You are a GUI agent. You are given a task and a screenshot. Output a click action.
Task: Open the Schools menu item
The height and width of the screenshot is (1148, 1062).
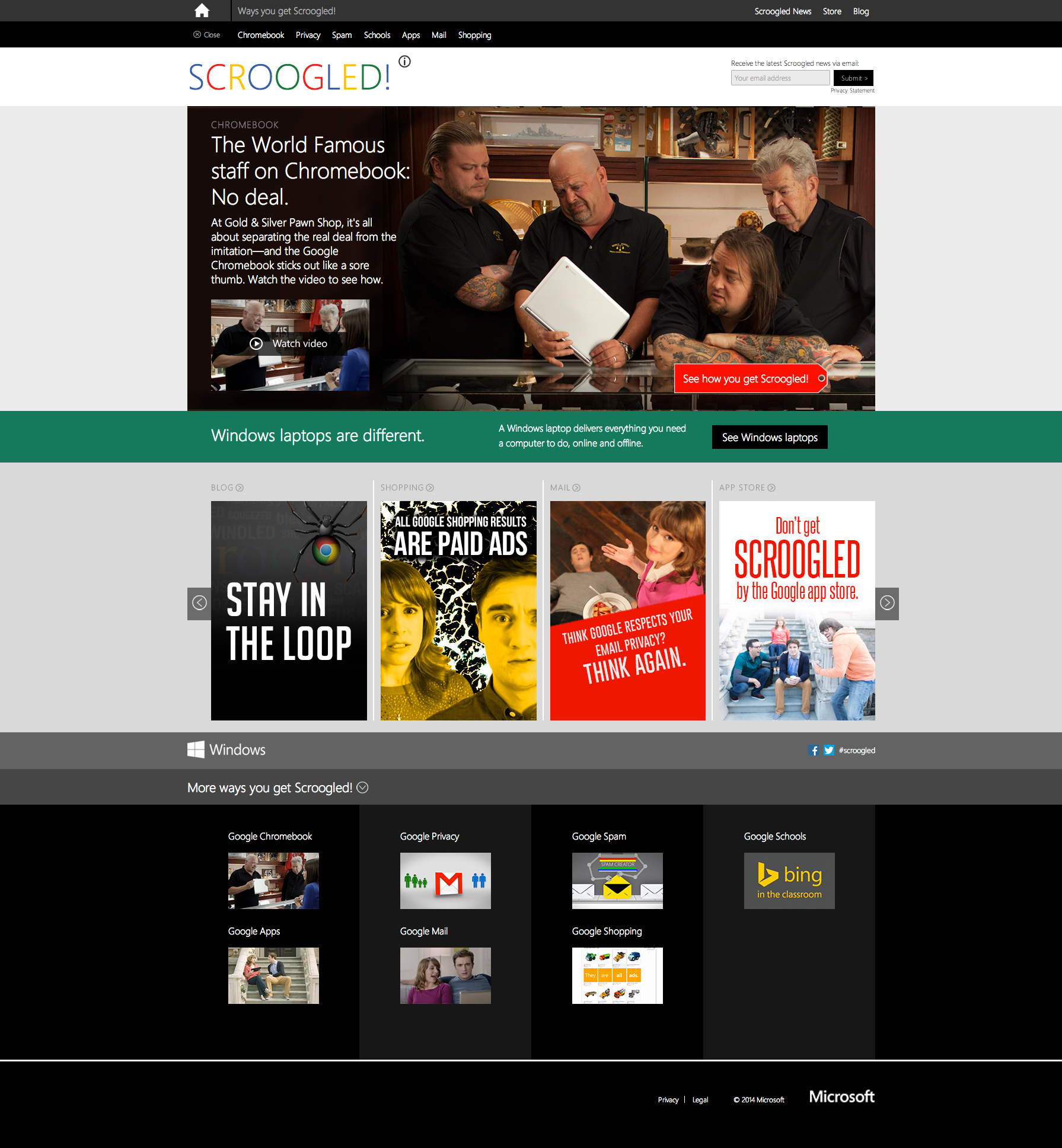[377, 35]
